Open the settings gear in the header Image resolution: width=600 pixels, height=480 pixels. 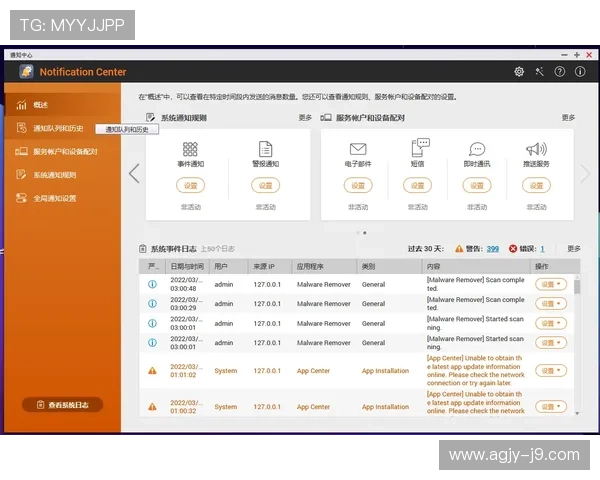(x=519, y=72)
